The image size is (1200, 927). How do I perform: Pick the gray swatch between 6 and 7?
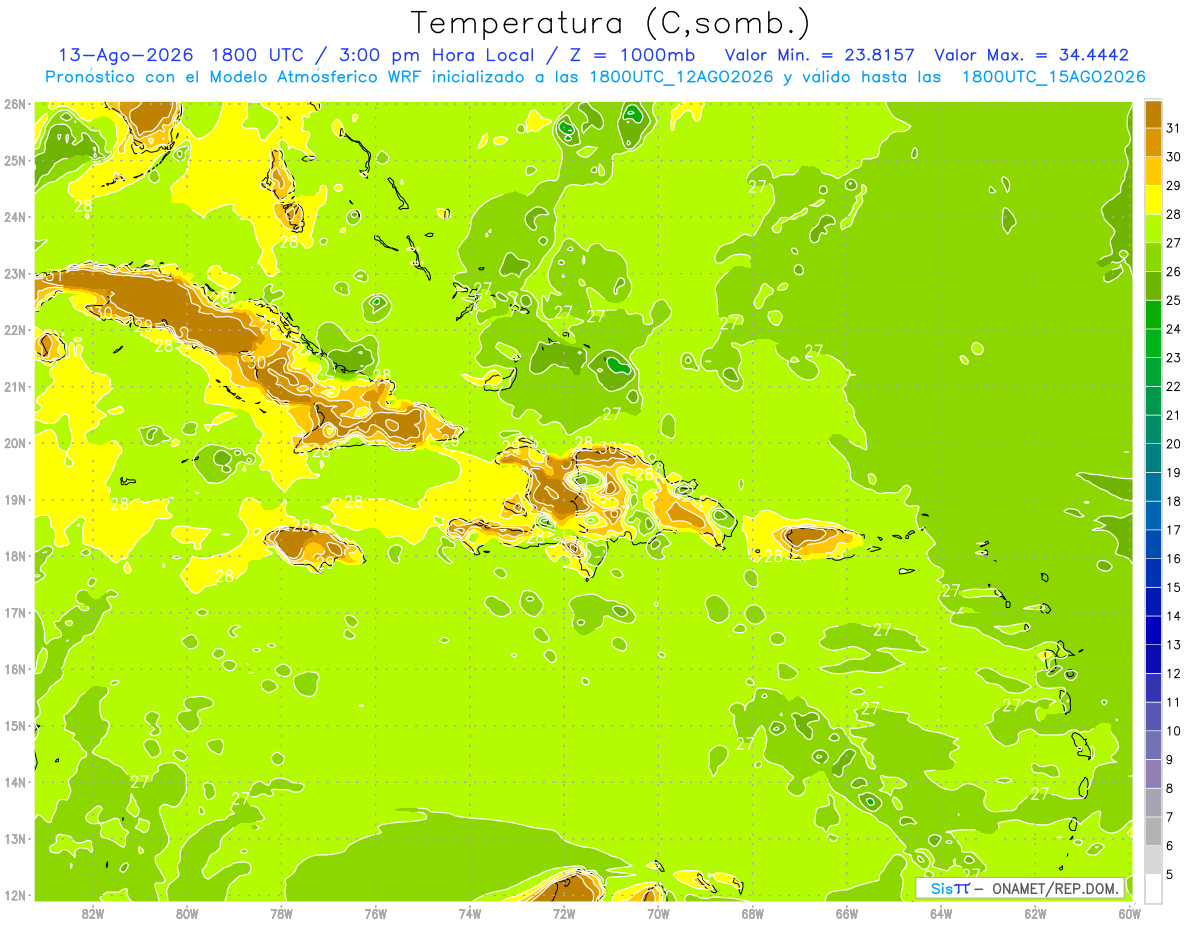(1153, 831)
